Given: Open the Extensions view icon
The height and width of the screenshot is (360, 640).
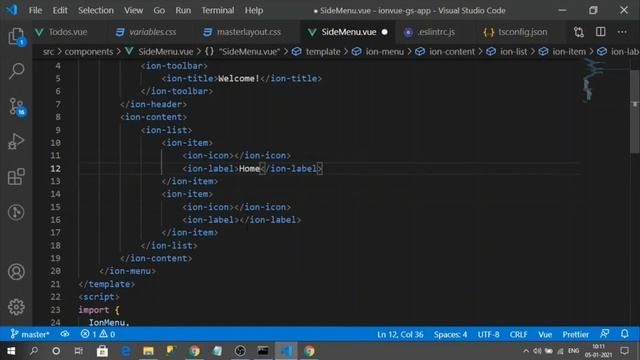Looking at the screenshot, I should (x=16, y=177).
